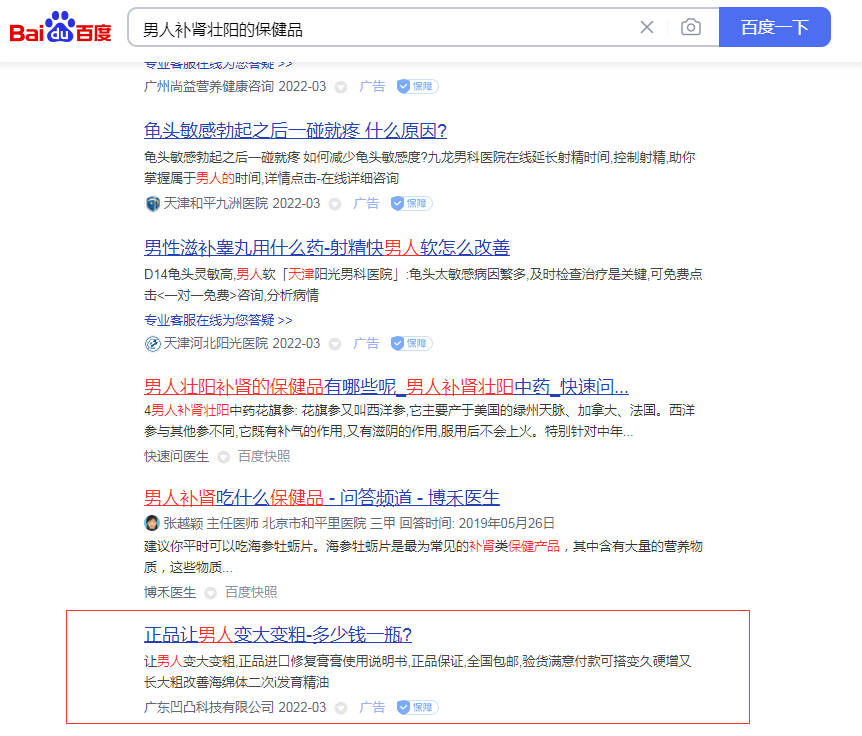Viewport: 862px width, 736px height.
Task: Click the Baidu logo
Action: (61, 28)
